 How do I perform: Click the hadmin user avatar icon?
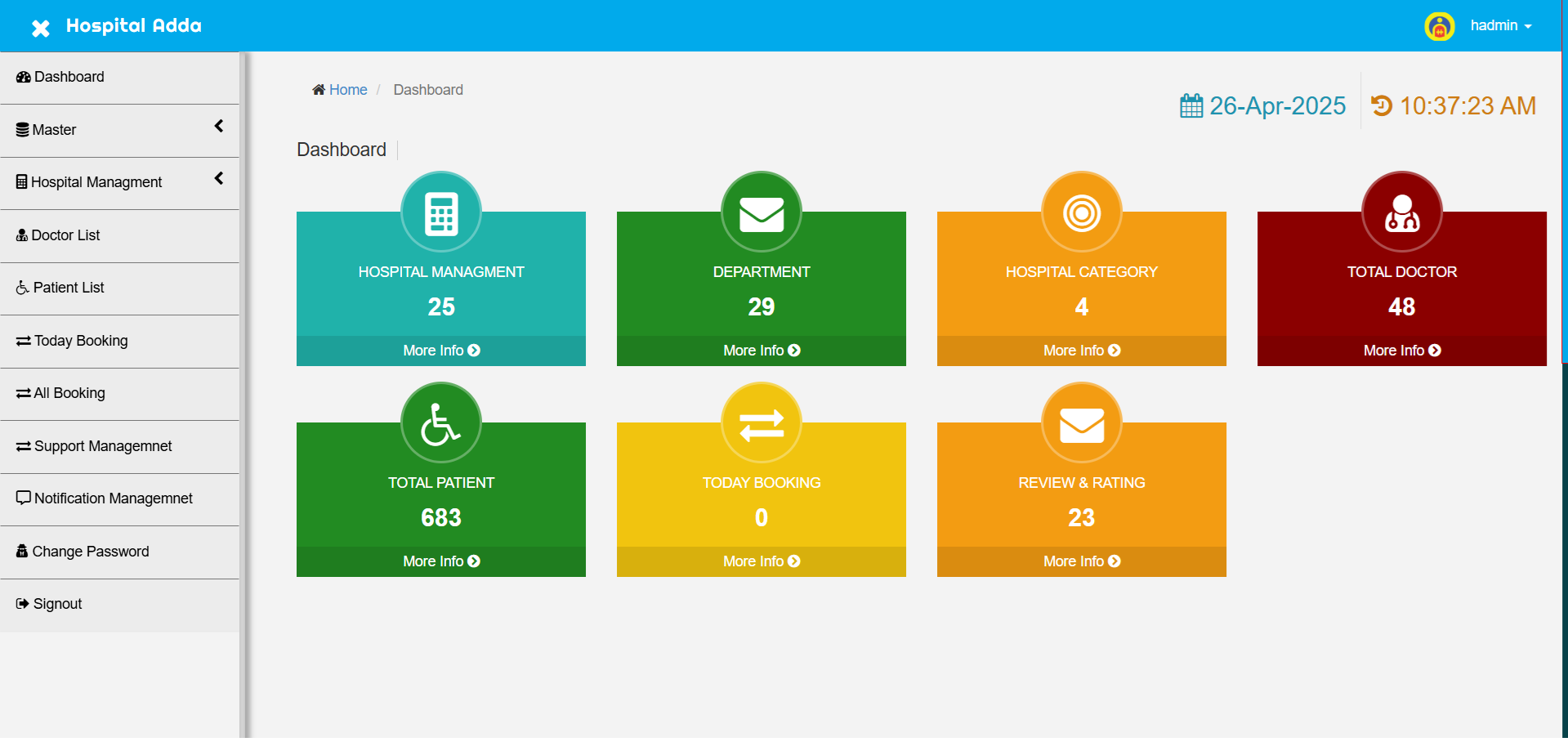1439,27
